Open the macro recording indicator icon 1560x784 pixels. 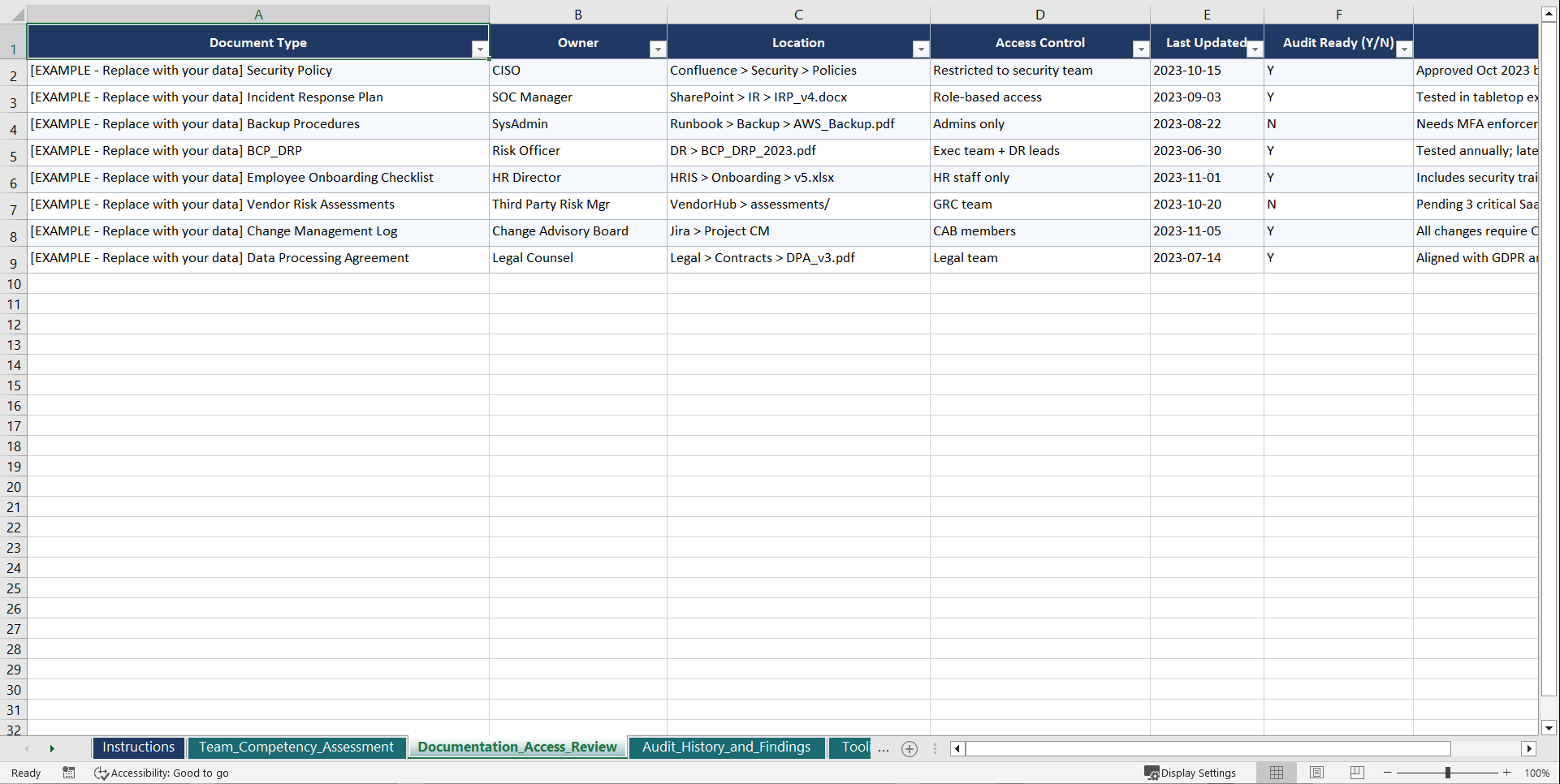click(69, 773)
